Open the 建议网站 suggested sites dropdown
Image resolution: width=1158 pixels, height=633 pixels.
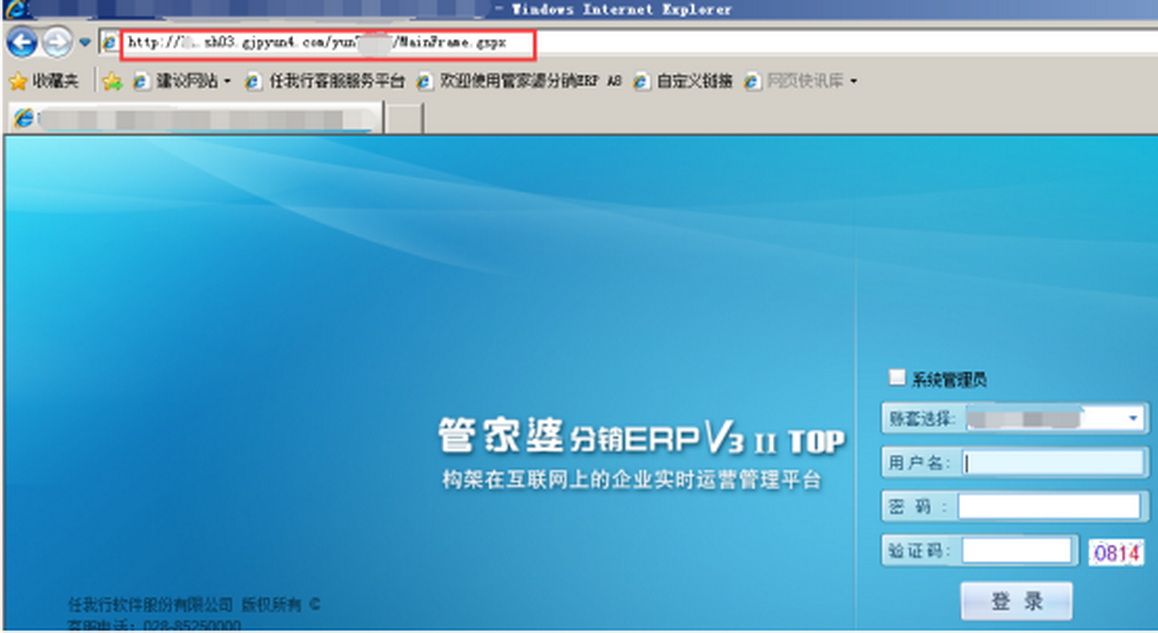[182, 82]
